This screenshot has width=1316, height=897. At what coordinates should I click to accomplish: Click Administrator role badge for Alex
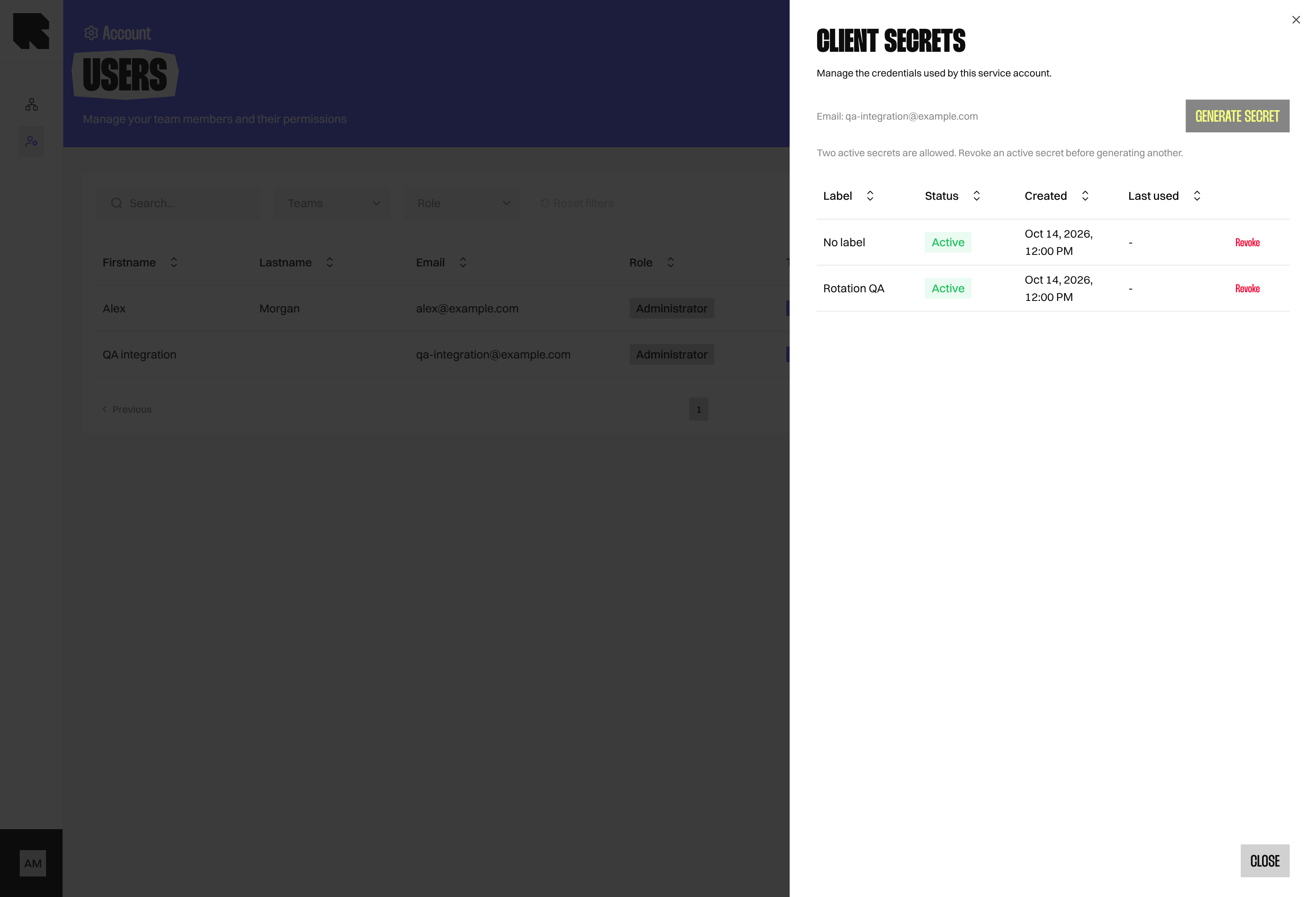click(671, 308)
